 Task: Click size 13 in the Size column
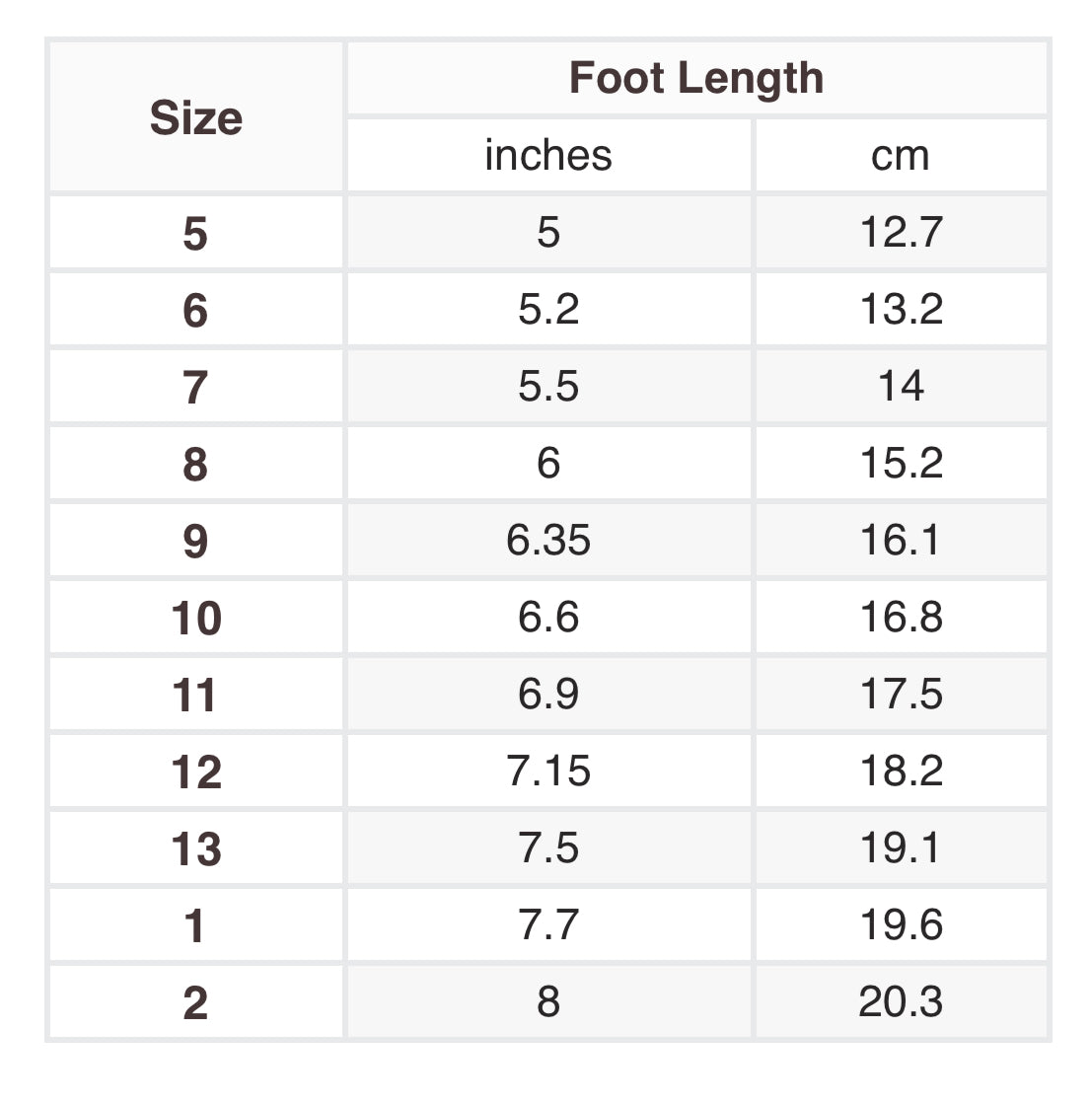pyautogui.click(x=196, y=848)
